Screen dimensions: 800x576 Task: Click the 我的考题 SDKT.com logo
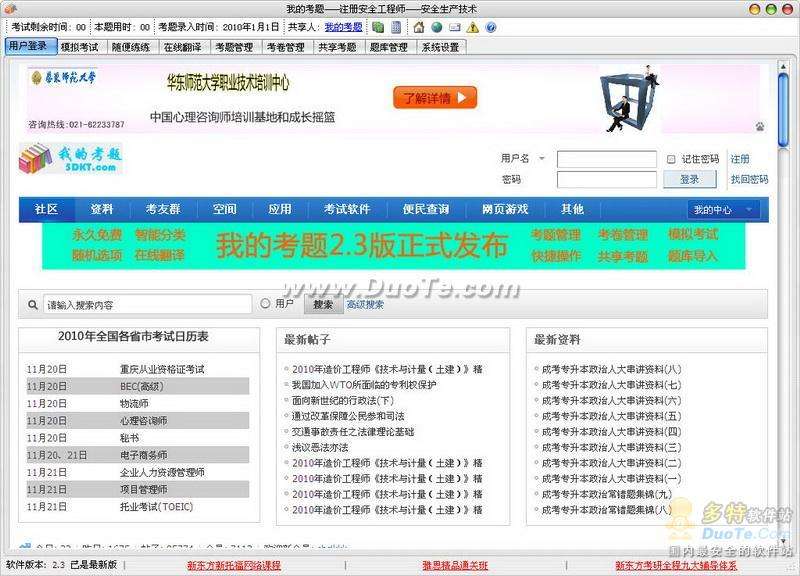tap(70, 158)
